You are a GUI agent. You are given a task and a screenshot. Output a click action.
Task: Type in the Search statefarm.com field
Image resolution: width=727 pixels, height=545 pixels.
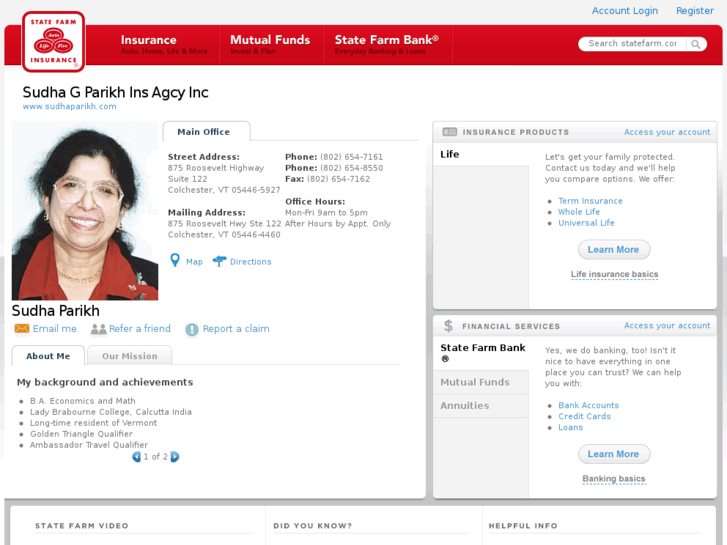click(631, 44)
